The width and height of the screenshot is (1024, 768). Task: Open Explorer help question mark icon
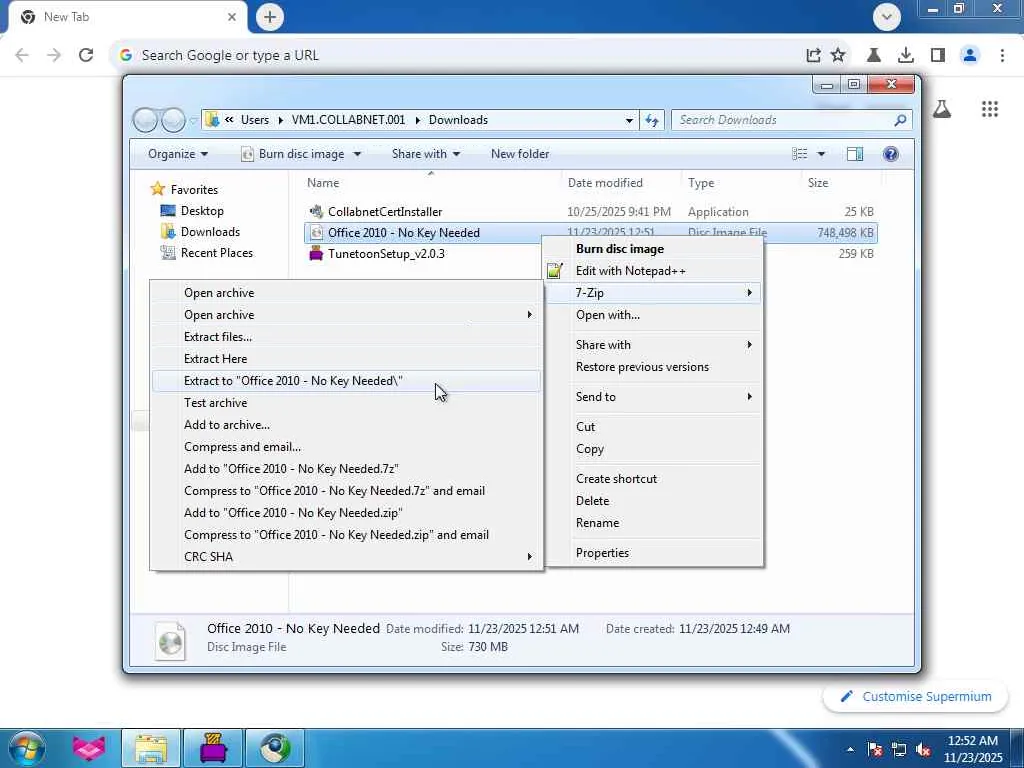point(890,154)
